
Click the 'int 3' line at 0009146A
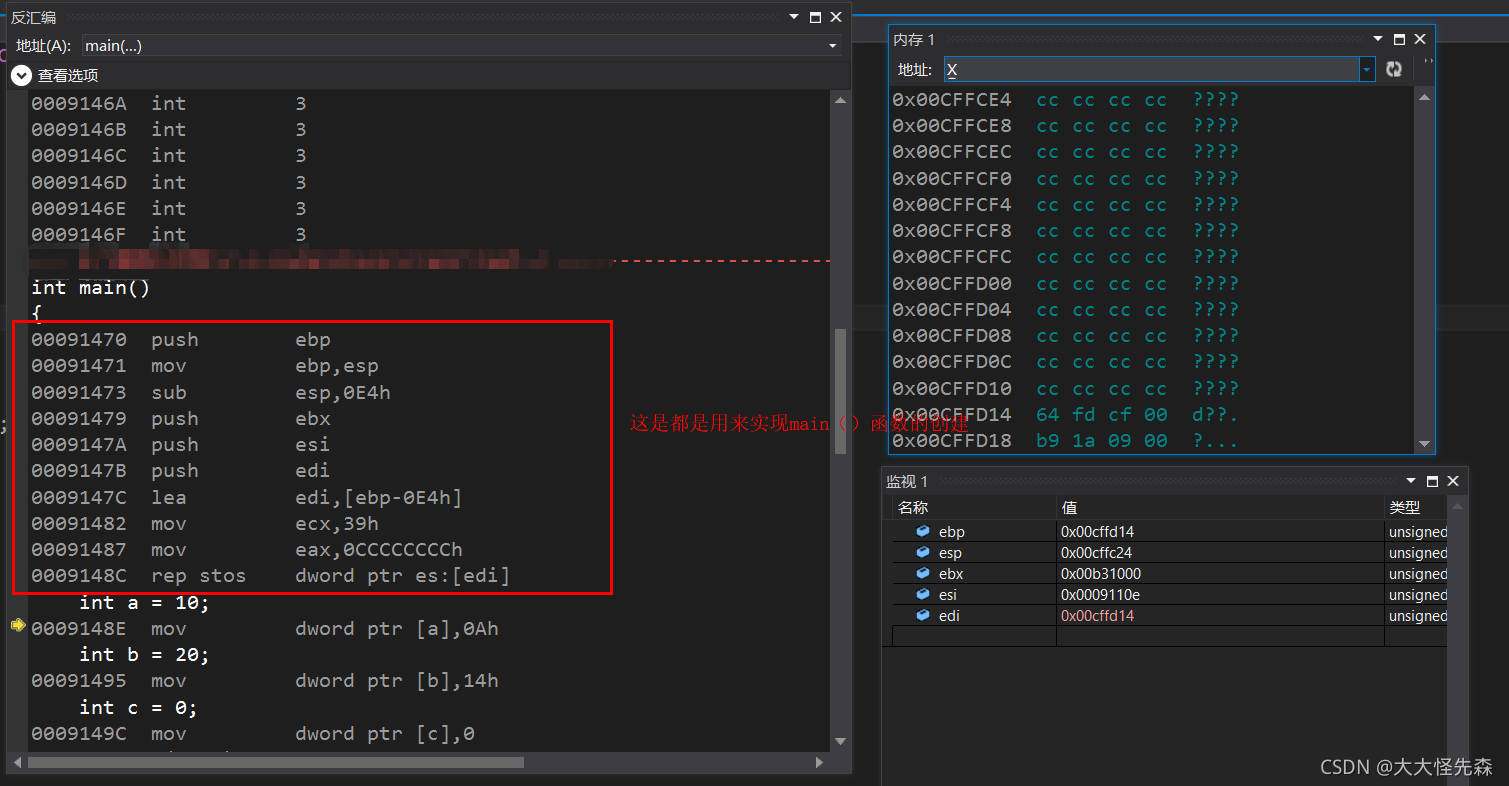[169, 103]
